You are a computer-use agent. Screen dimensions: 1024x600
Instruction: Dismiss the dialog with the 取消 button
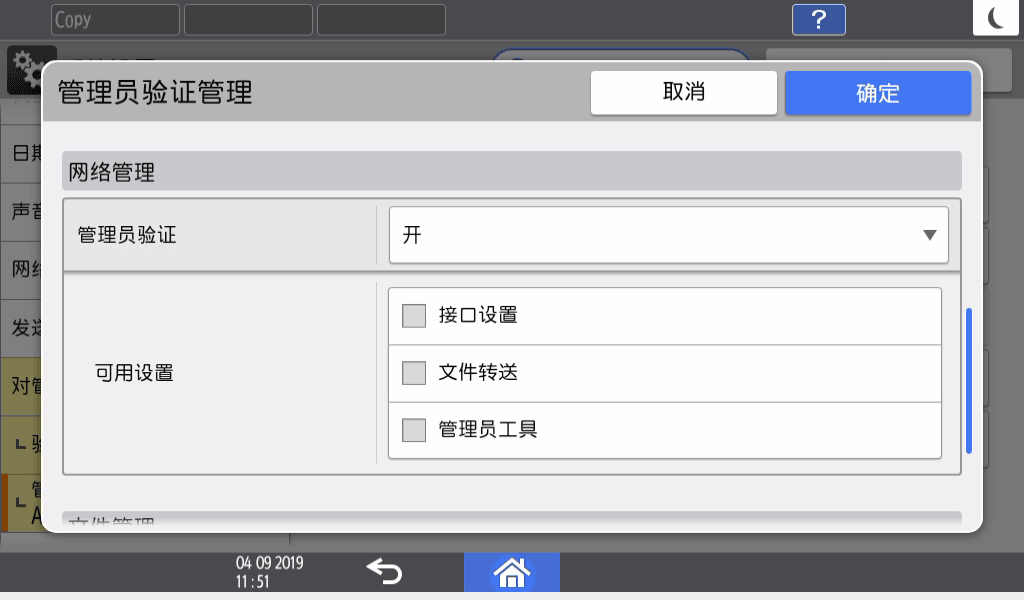(684, 92)
